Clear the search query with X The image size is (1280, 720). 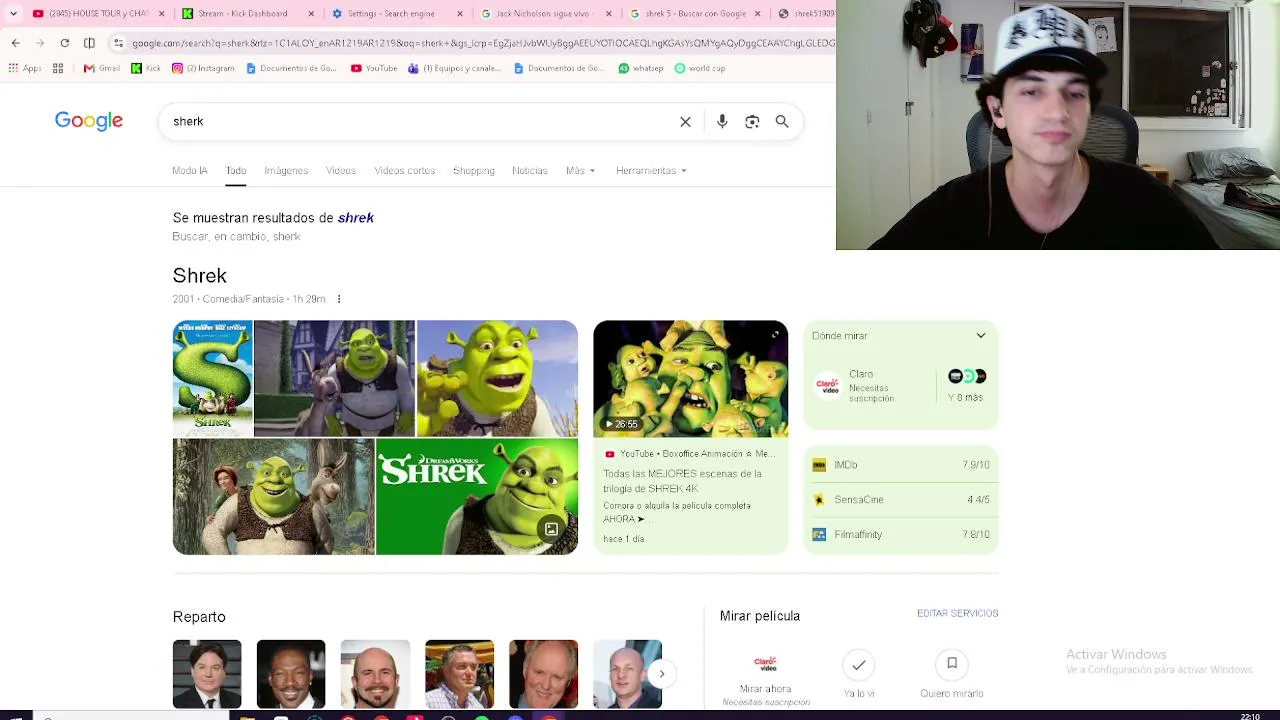pos(685,122)
